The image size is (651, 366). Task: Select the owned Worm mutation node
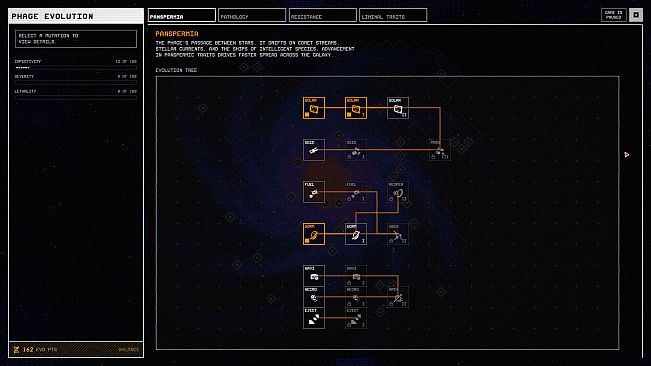[x=314, y=234]
